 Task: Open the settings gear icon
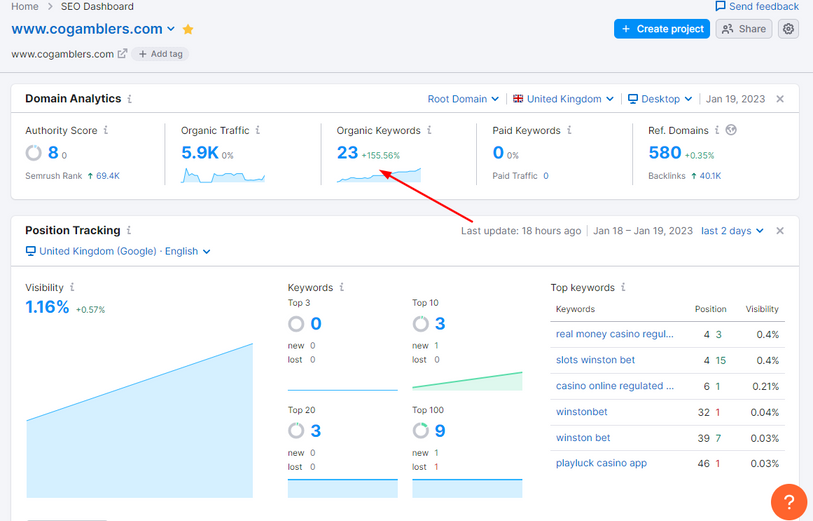[x=788, y=29]
